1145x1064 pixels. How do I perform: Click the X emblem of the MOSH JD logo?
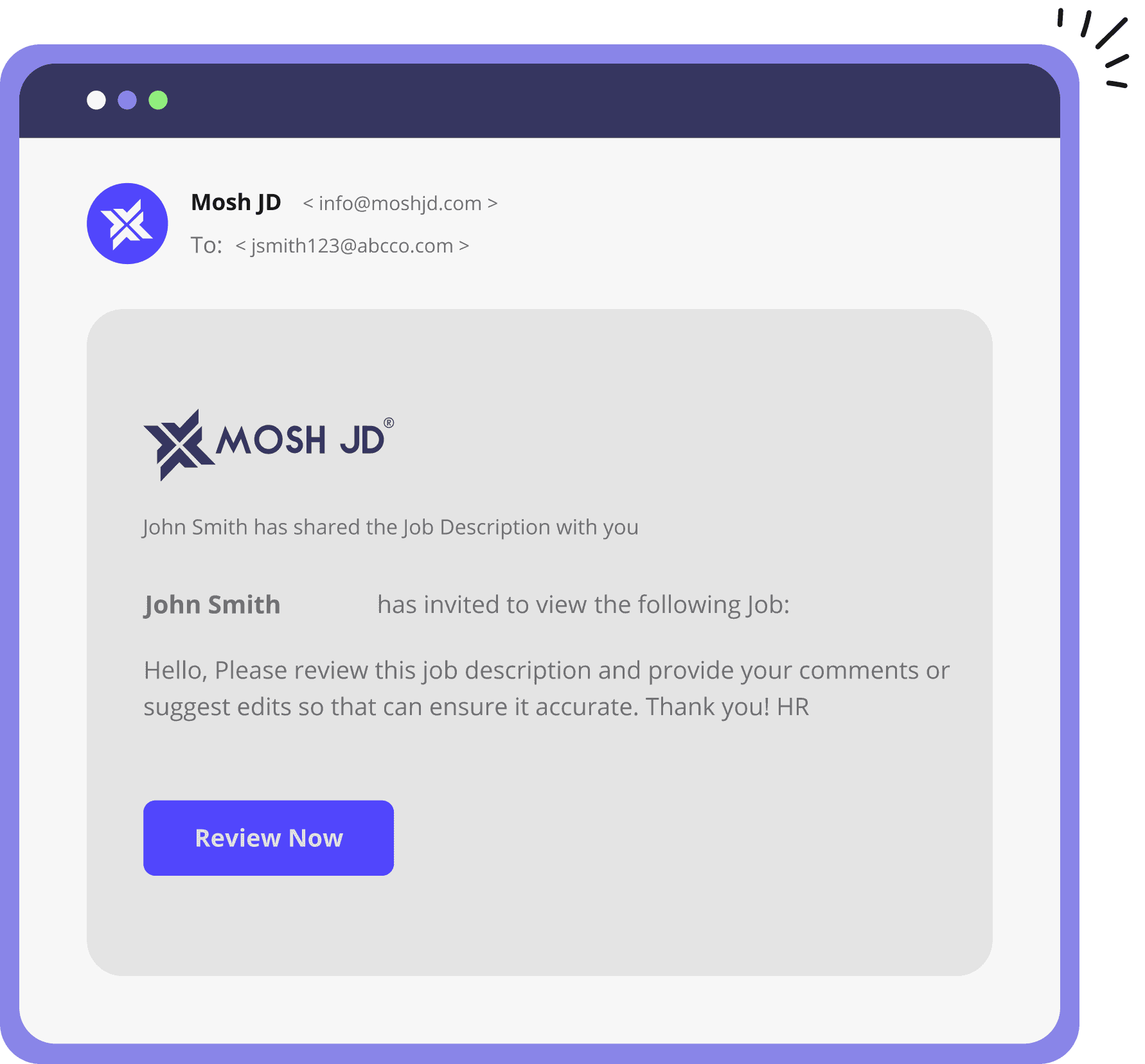(x=179, y=445)
